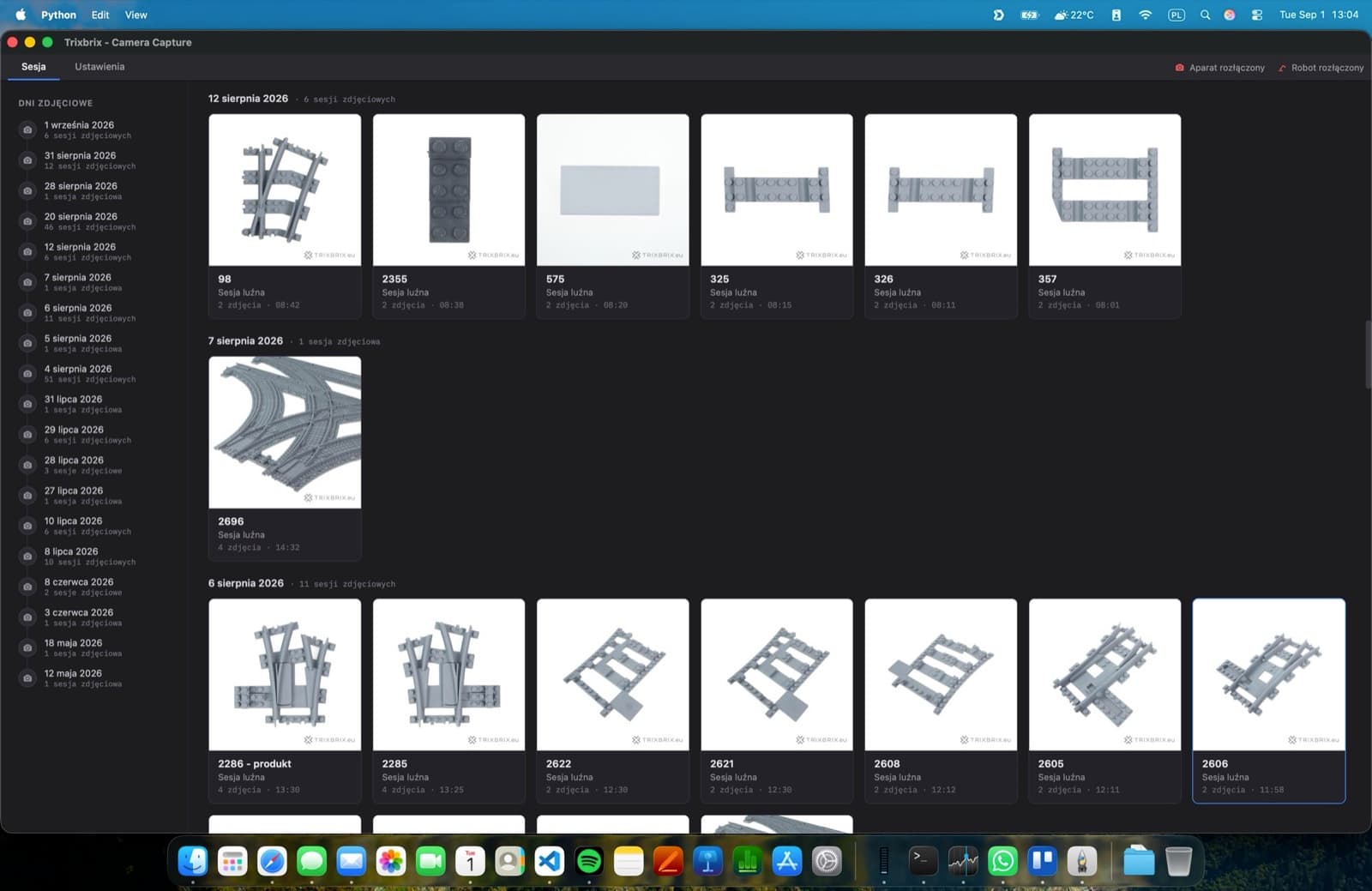Open WhatsApp from the dock
Image resolution: width=1372 pixels, height=891 pixels.
[1002, 861]
